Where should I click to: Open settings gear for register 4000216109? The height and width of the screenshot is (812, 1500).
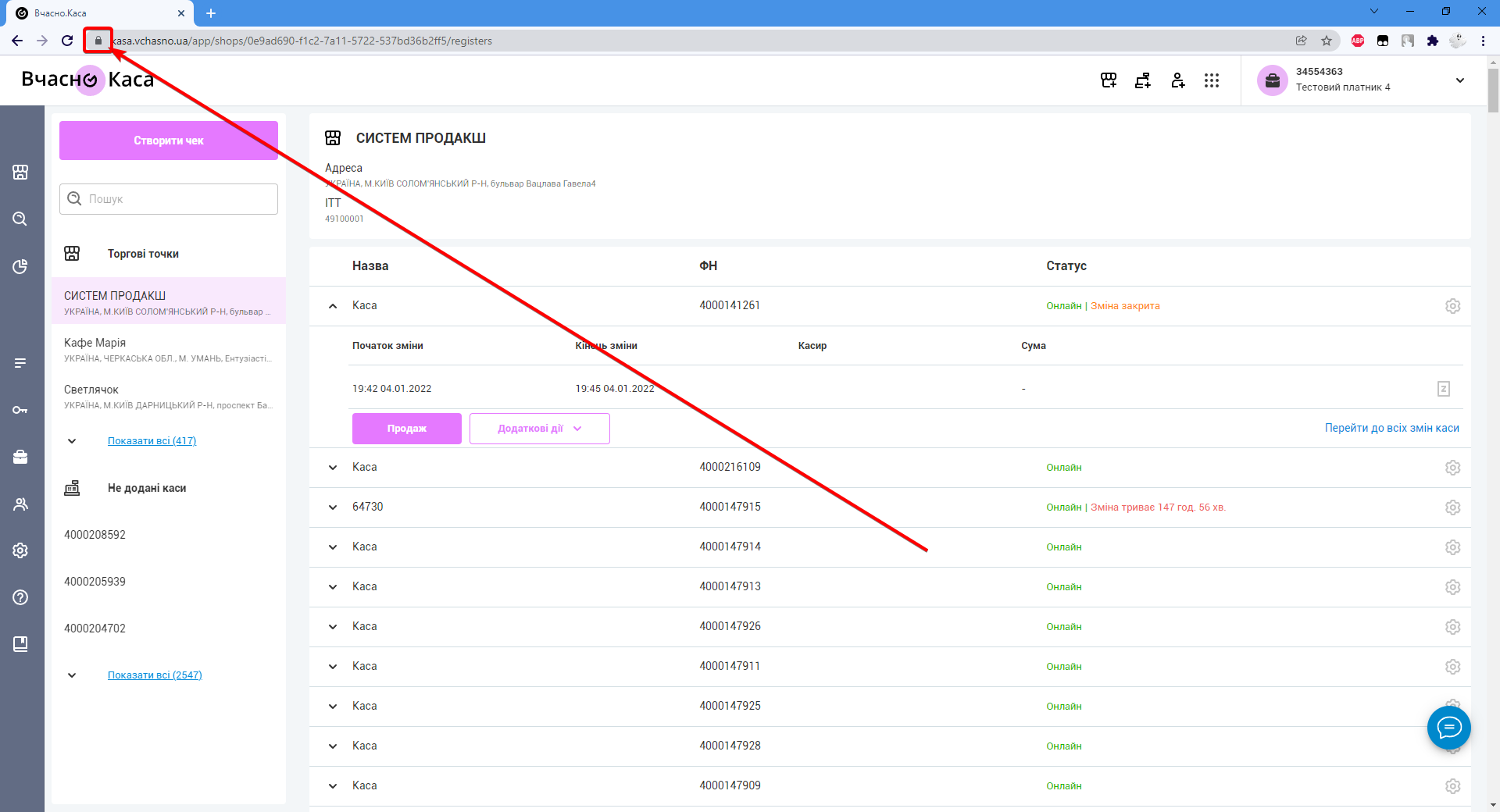1452,468
